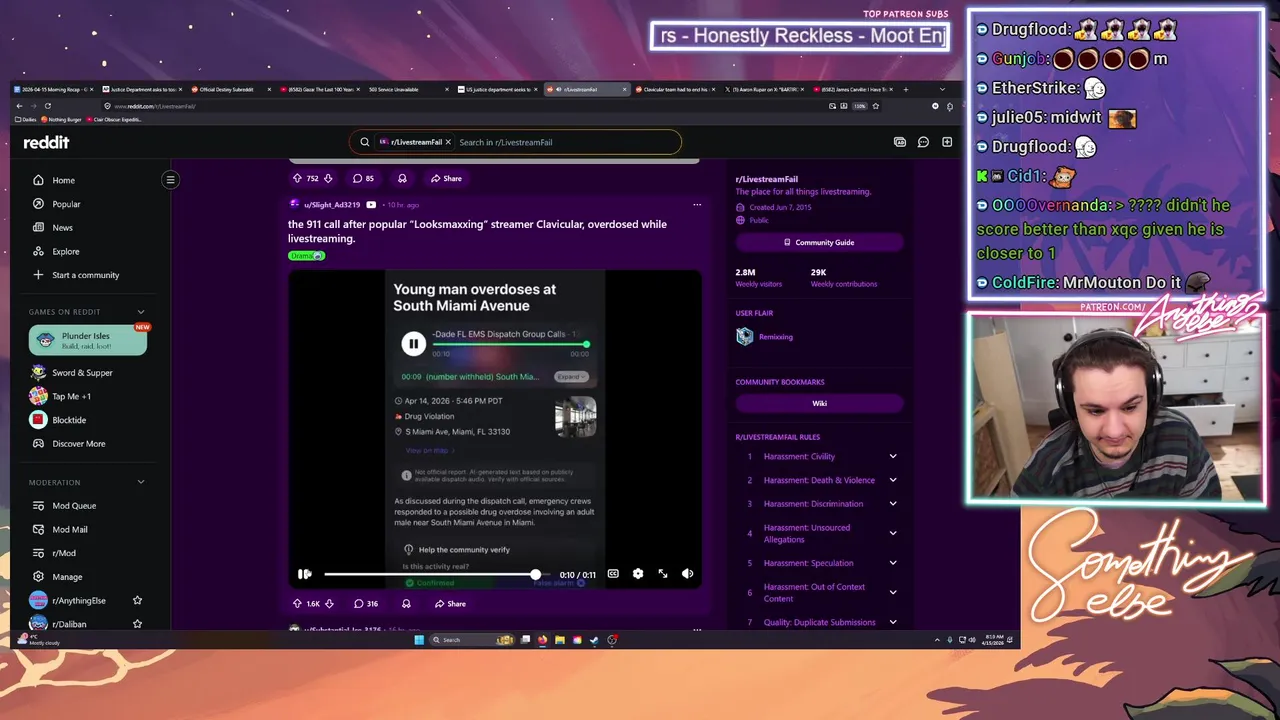Open the 85 comments of upper post
Viewport: 1280px width, 720px height.
pos(363,179)
